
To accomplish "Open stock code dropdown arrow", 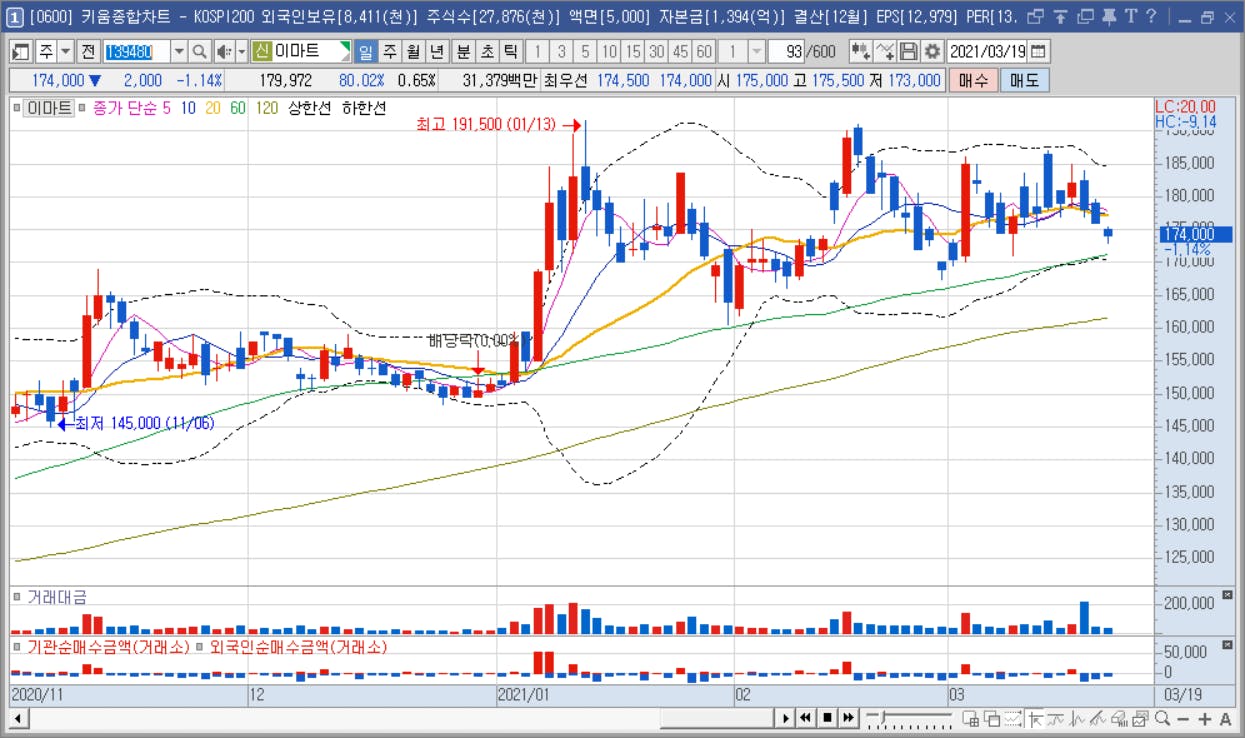I will click(179, 51).
